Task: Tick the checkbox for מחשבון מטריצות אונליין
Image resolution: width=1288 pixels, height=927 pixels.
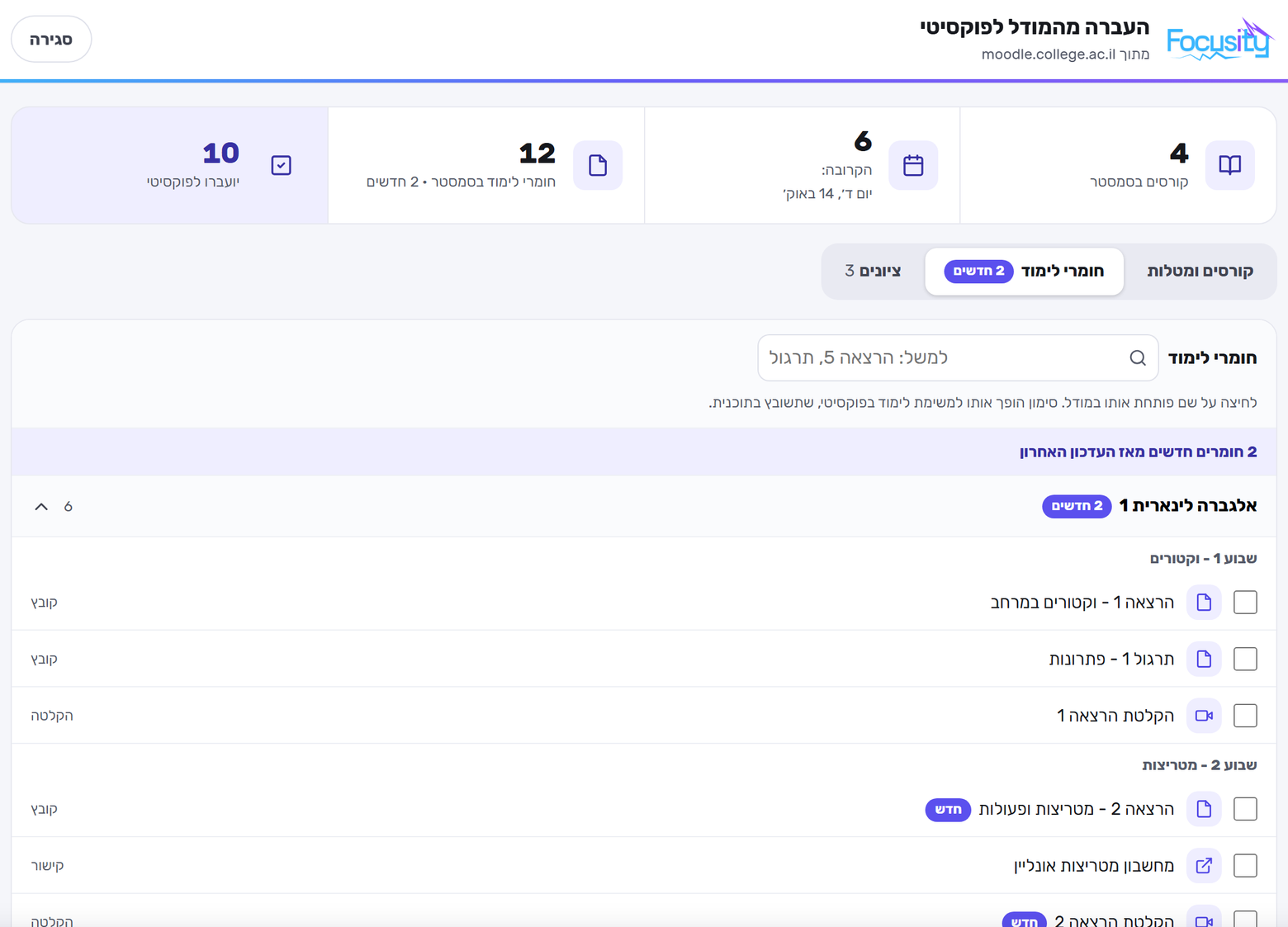Action: pos(1245,865)
